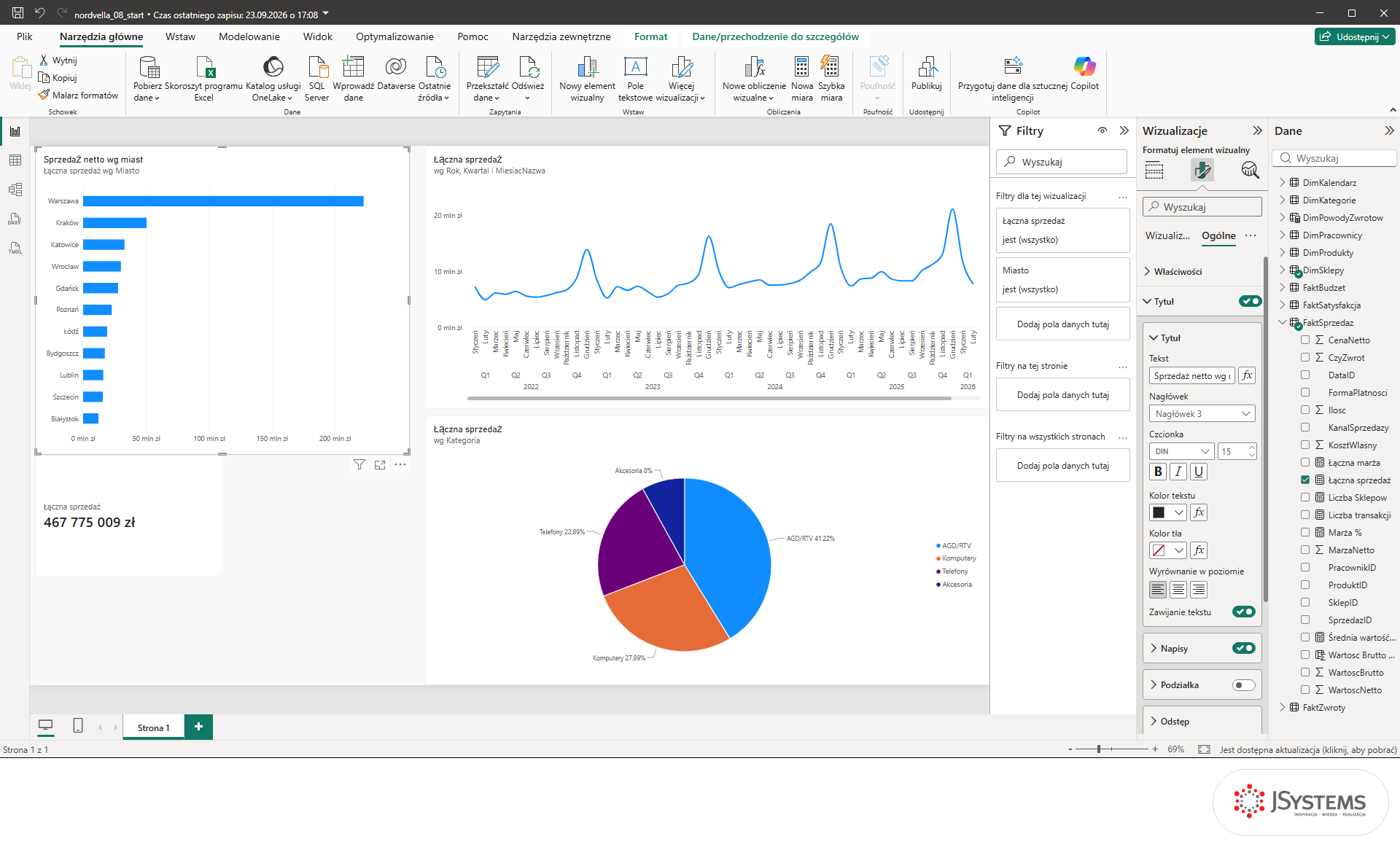Click Przekształć dane icon
This screenshot has width=1400, height=847.
(487, 67)
